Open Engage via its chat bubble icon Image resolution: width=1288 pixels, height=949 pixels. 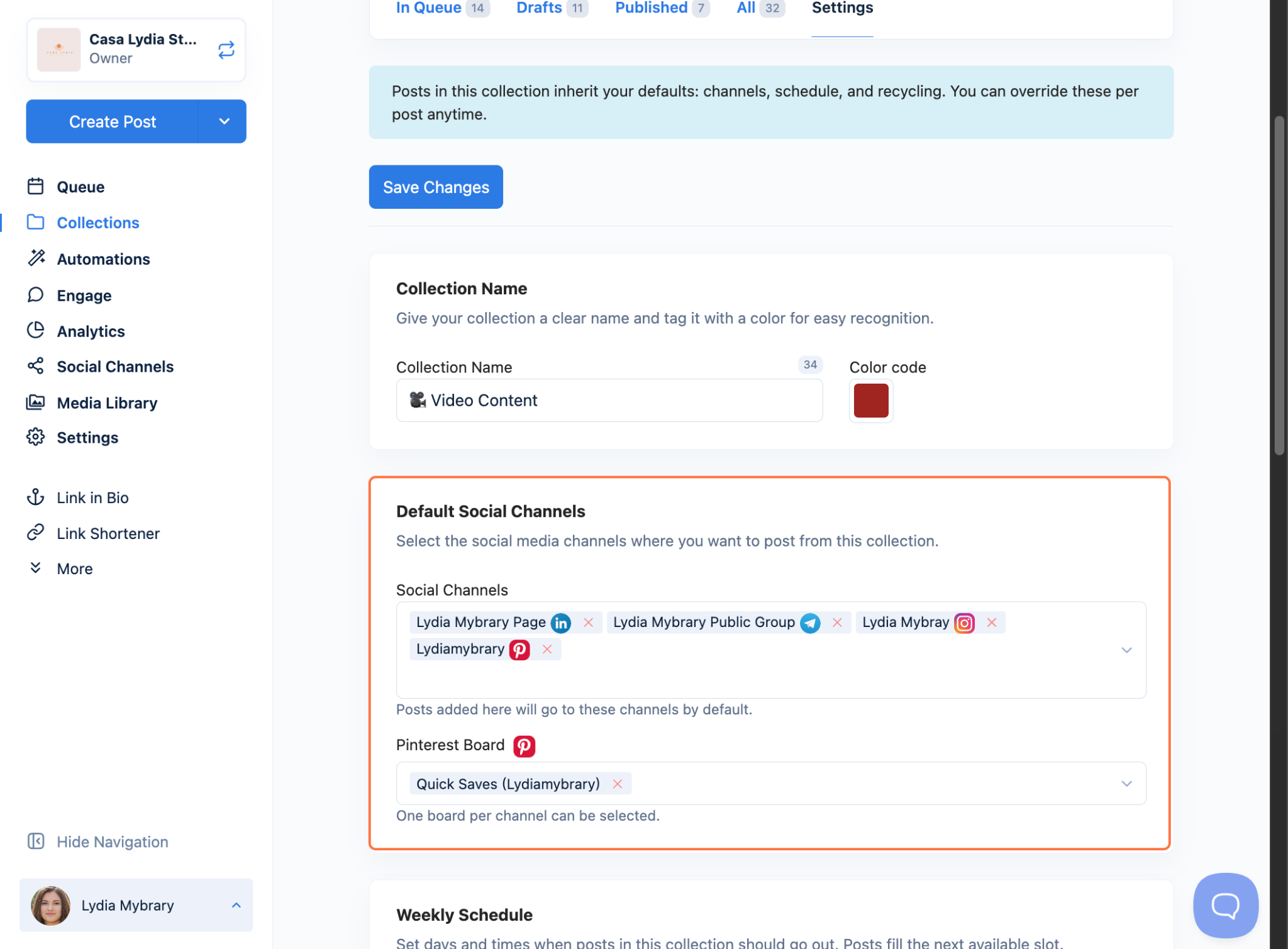[36, 294]
